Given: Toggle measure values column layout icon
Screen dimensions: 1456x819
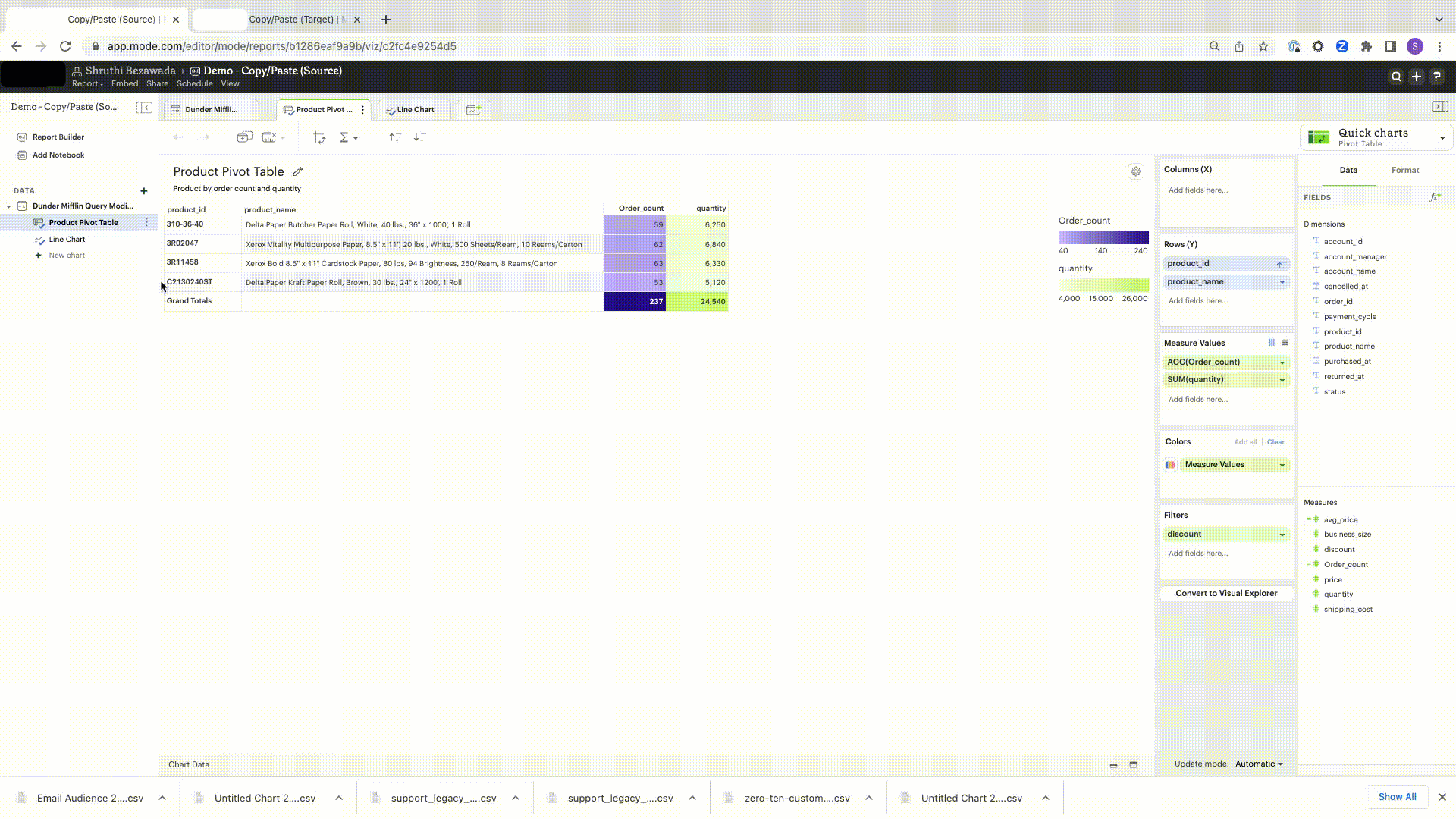Looking at the screenshot, I should point(1272,343).
